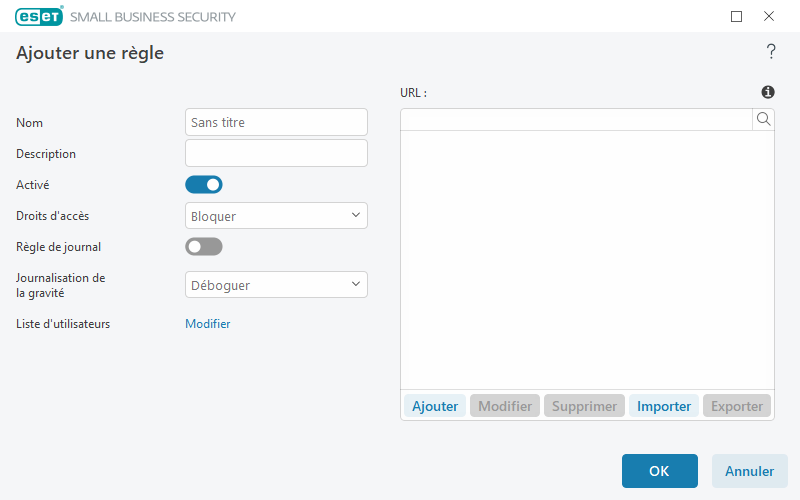Click the ESET logo

point(39,16)
